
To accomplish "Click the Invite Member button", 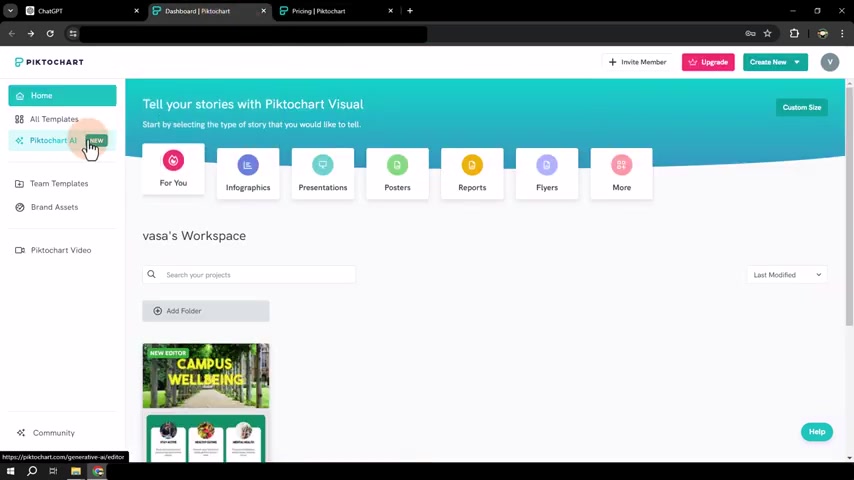I will click(x=637, y=62).
